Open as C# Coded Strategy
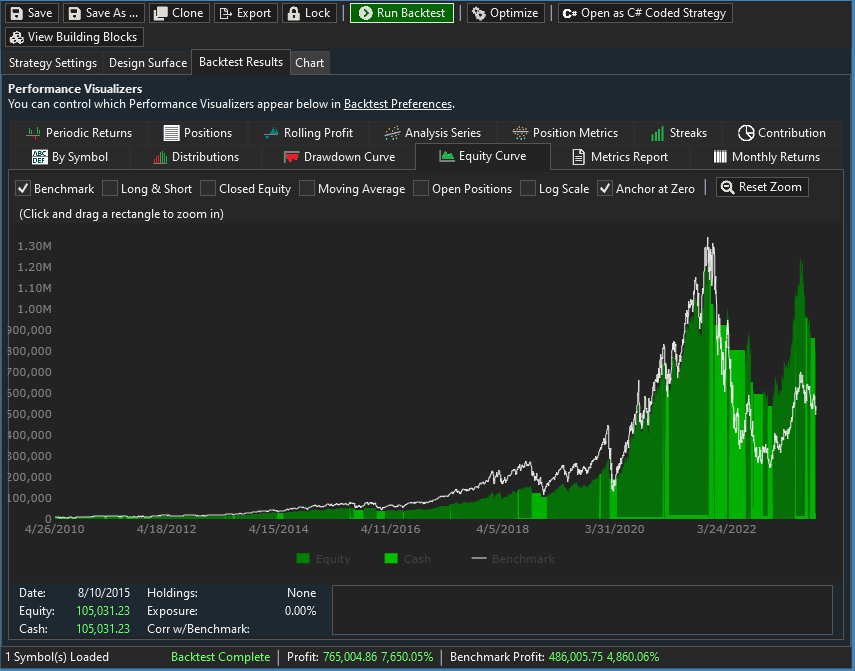The height and width of the screenshot is (671, 855). coord(645,13)
